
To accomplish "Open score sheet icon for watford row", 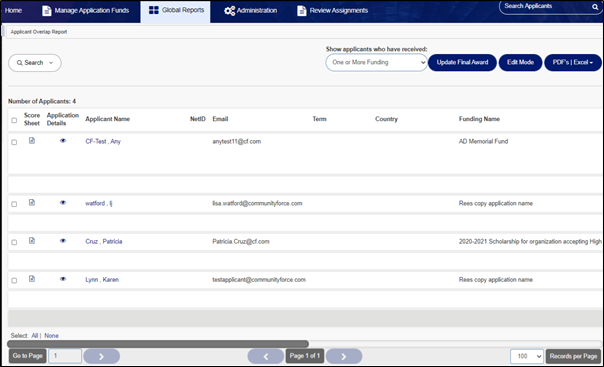I will [x=32, y=203].
